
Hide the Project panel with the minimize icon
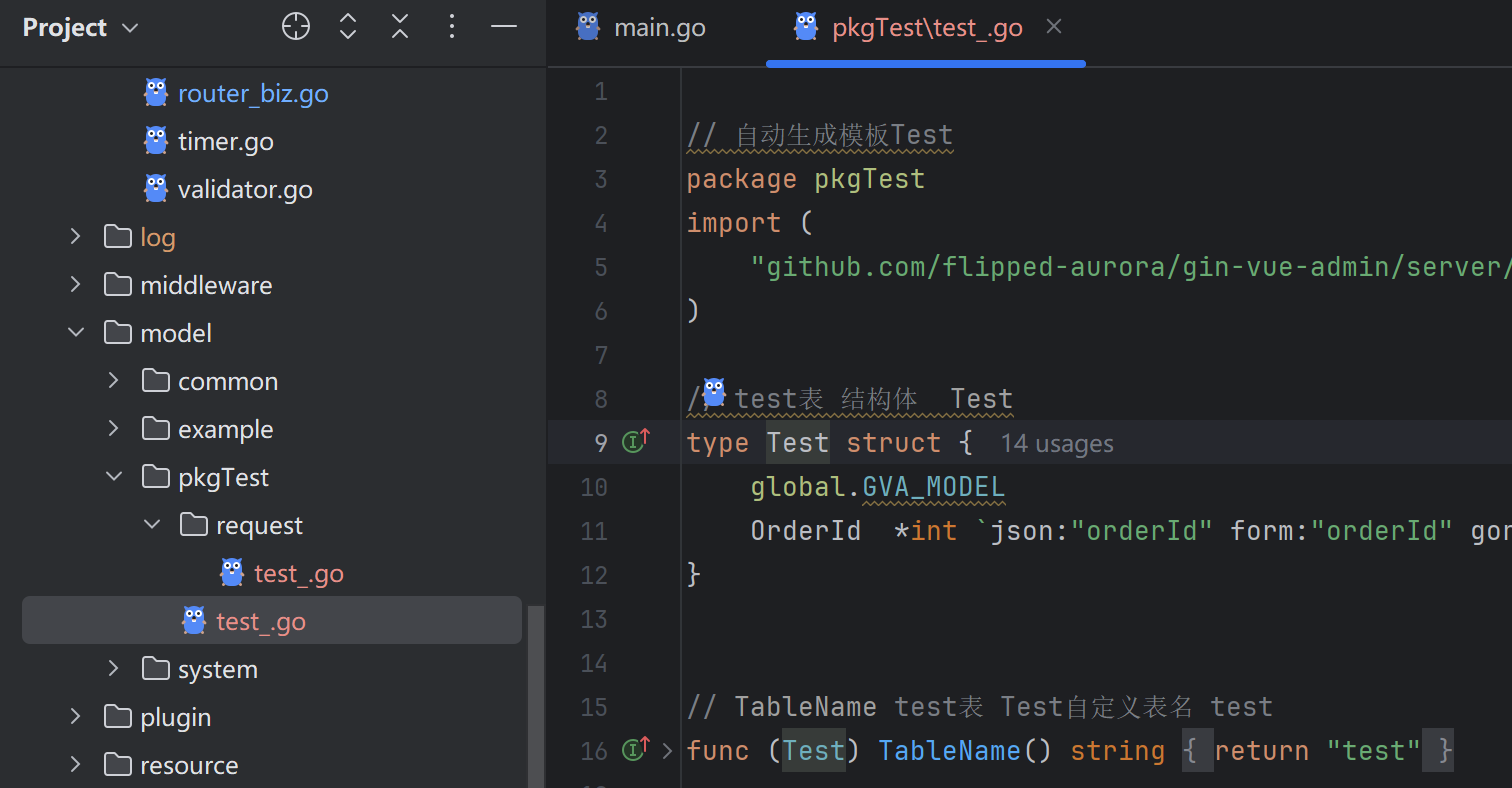pos(504,27)
